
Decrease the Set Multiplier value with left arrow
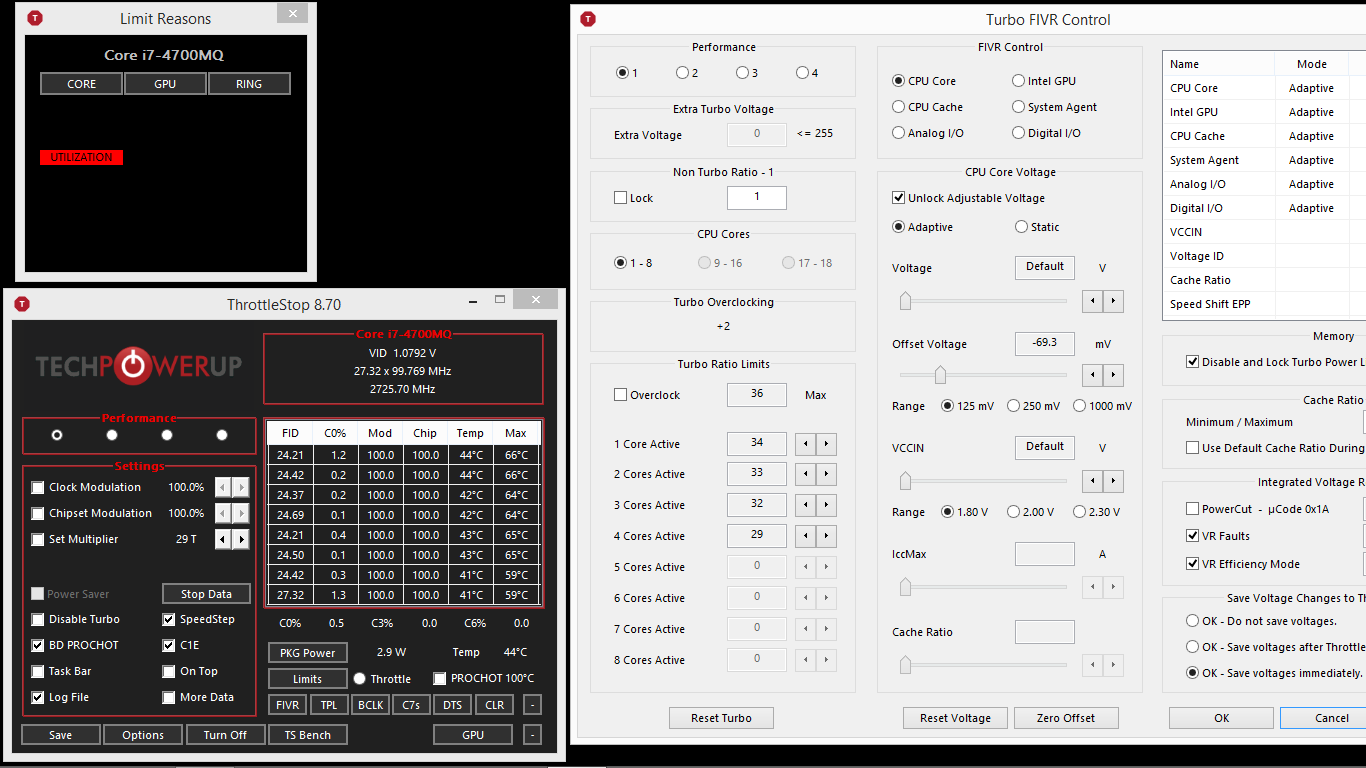click(x=224, y=539)
